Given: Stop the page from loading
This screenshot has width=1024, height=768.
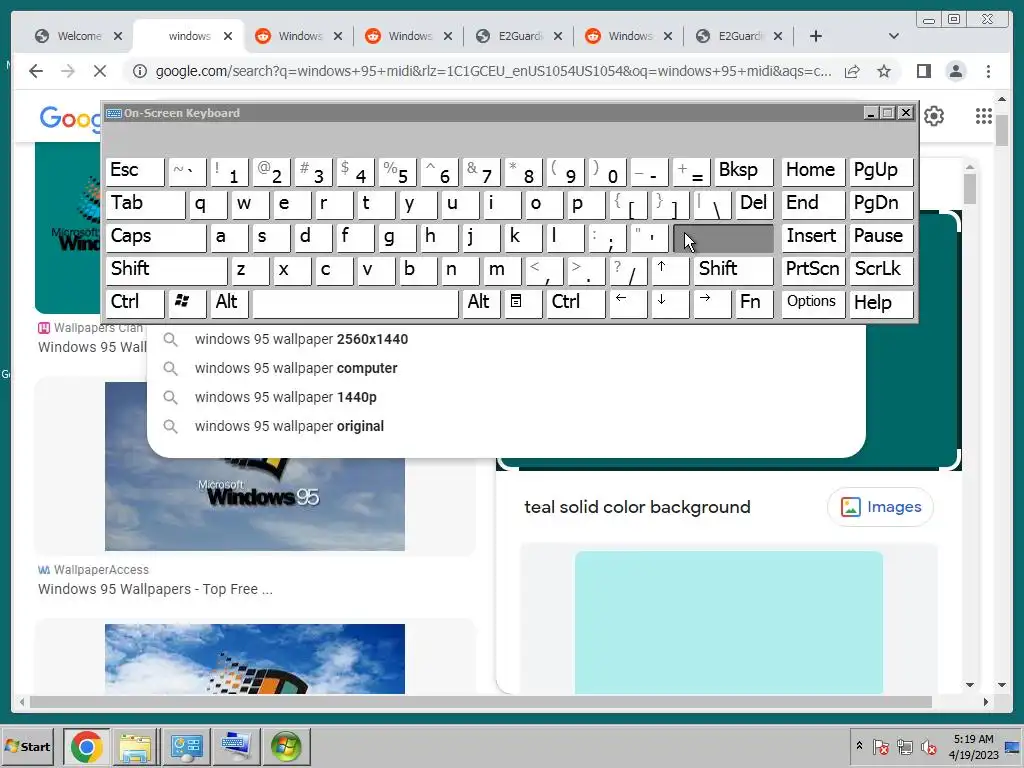Looking at the screenshot, I should (x=100, y=71).
